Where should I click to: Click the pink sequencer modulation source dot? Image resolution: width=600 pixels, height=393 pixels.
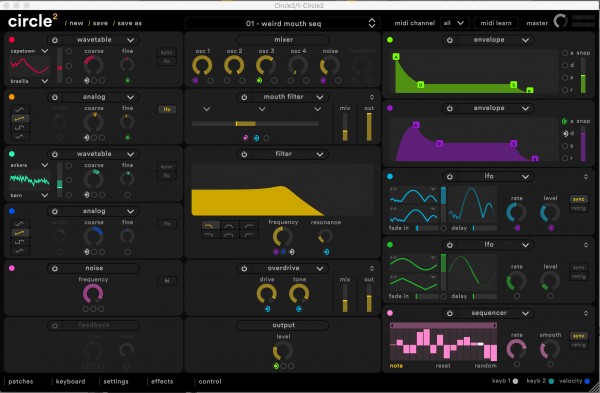coord(390,313)
